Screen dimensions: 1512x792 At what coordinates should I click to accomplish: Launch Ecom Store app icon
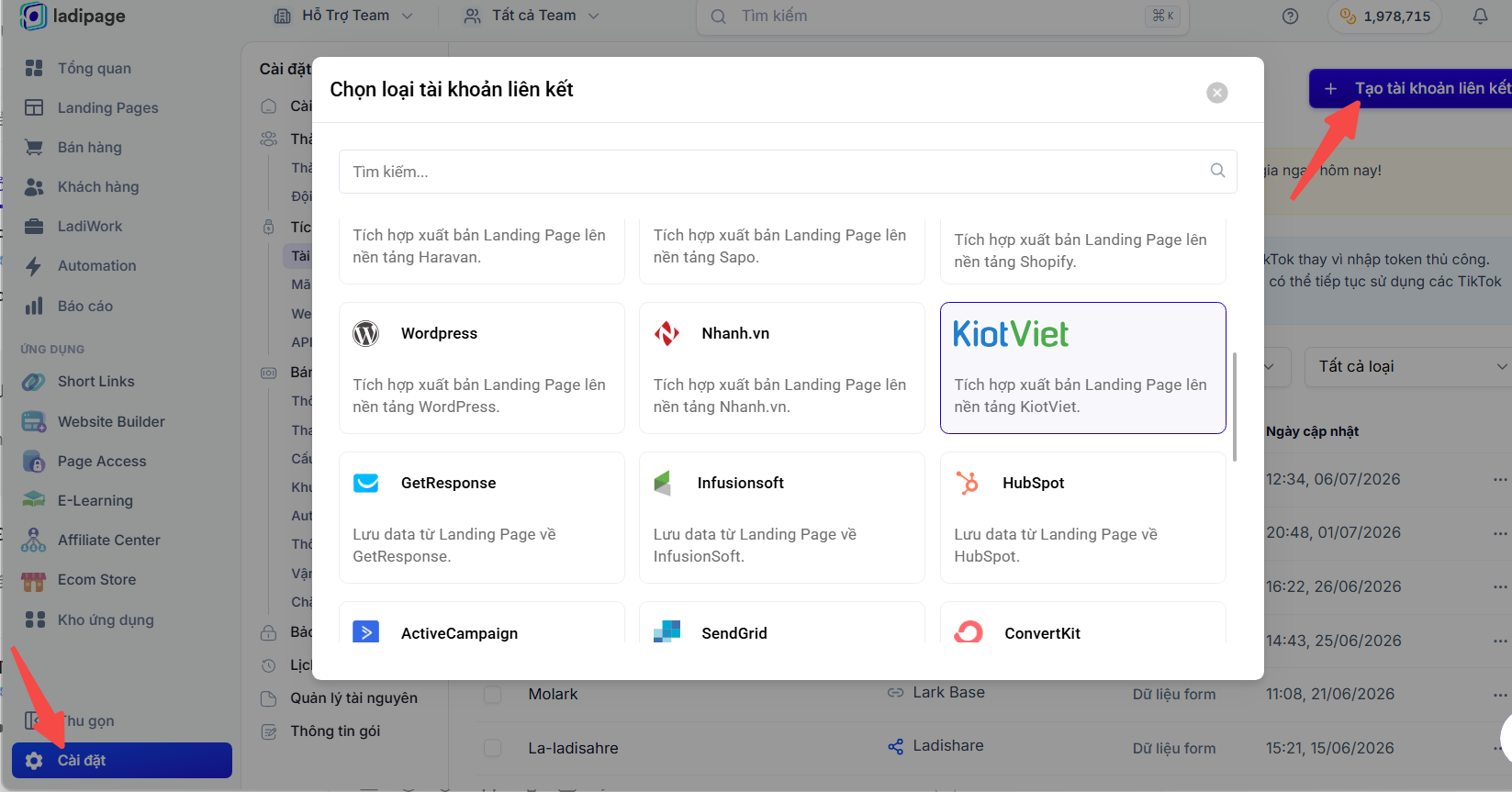[x=34, y=580]
